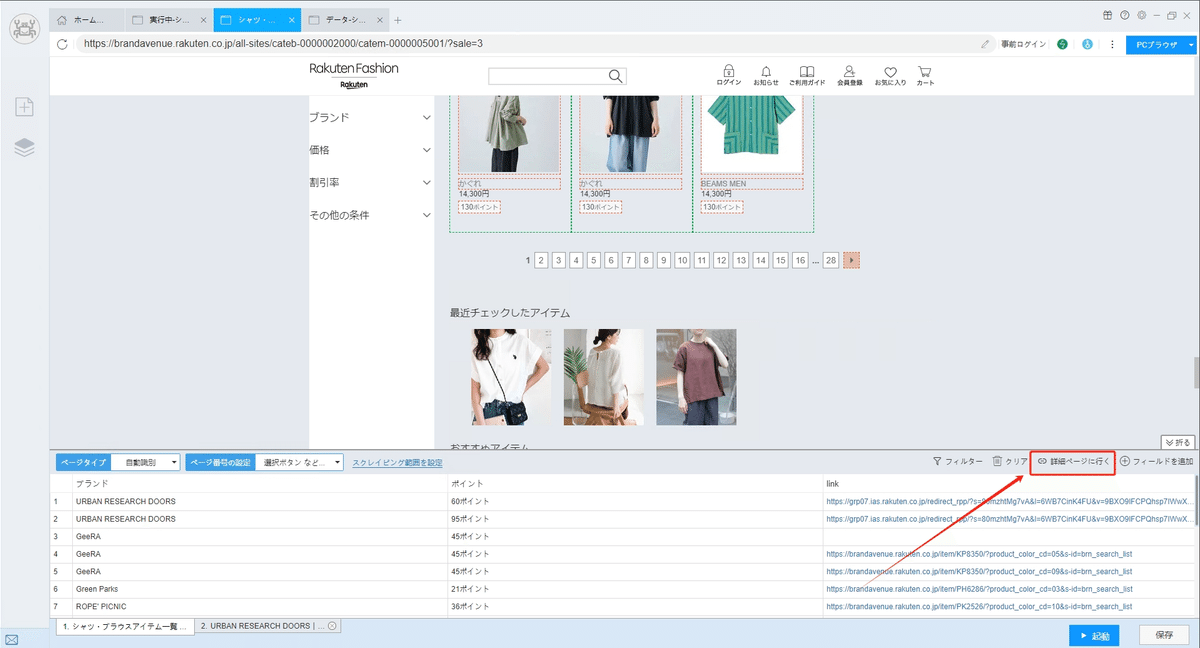Click the Octoparse logo icon
The width and height of the screenshot is (1200, 648).
[x=24, y=27]
